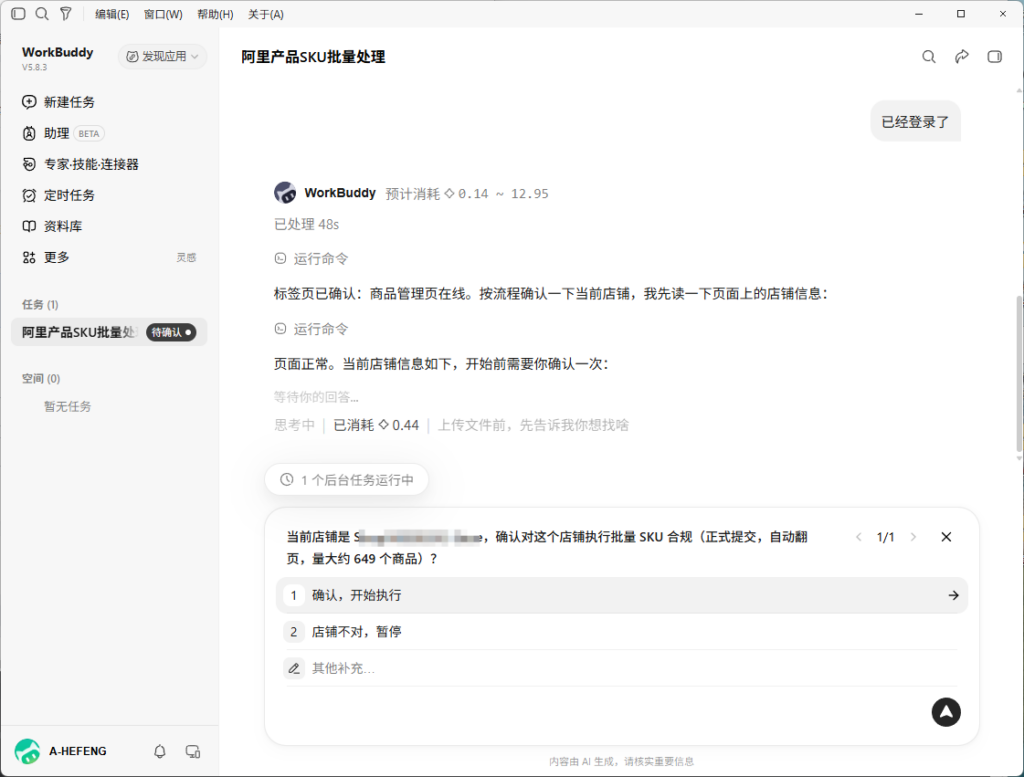1024x777 pixels.
Task: Go to next question with right chevron
Action: pos(913,537)
